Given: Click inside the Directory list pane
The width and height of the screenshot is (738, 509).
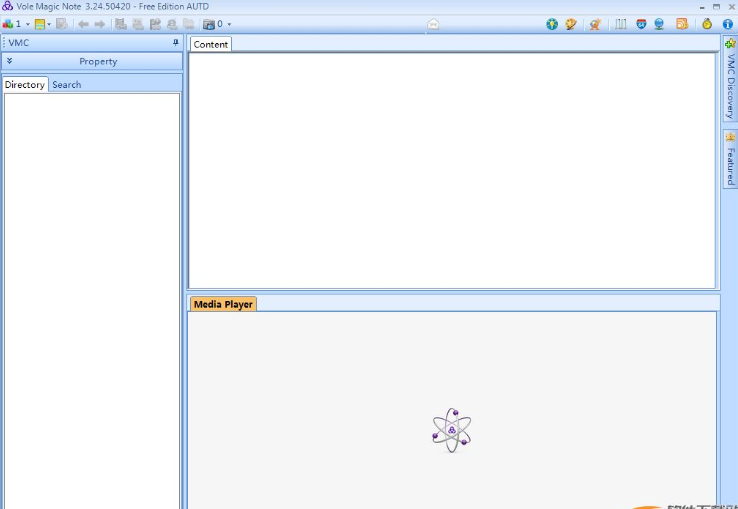Looking at the screenshot, I should (x=92, y=300).
